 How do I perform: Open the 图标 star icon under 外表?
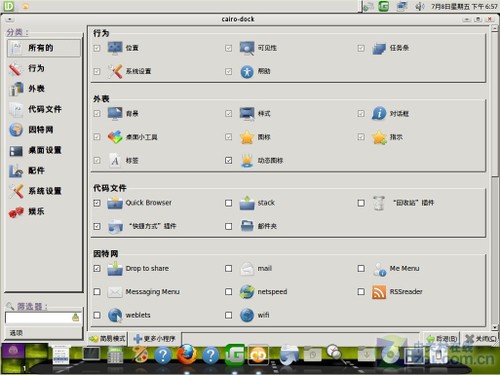click(247, 137)
